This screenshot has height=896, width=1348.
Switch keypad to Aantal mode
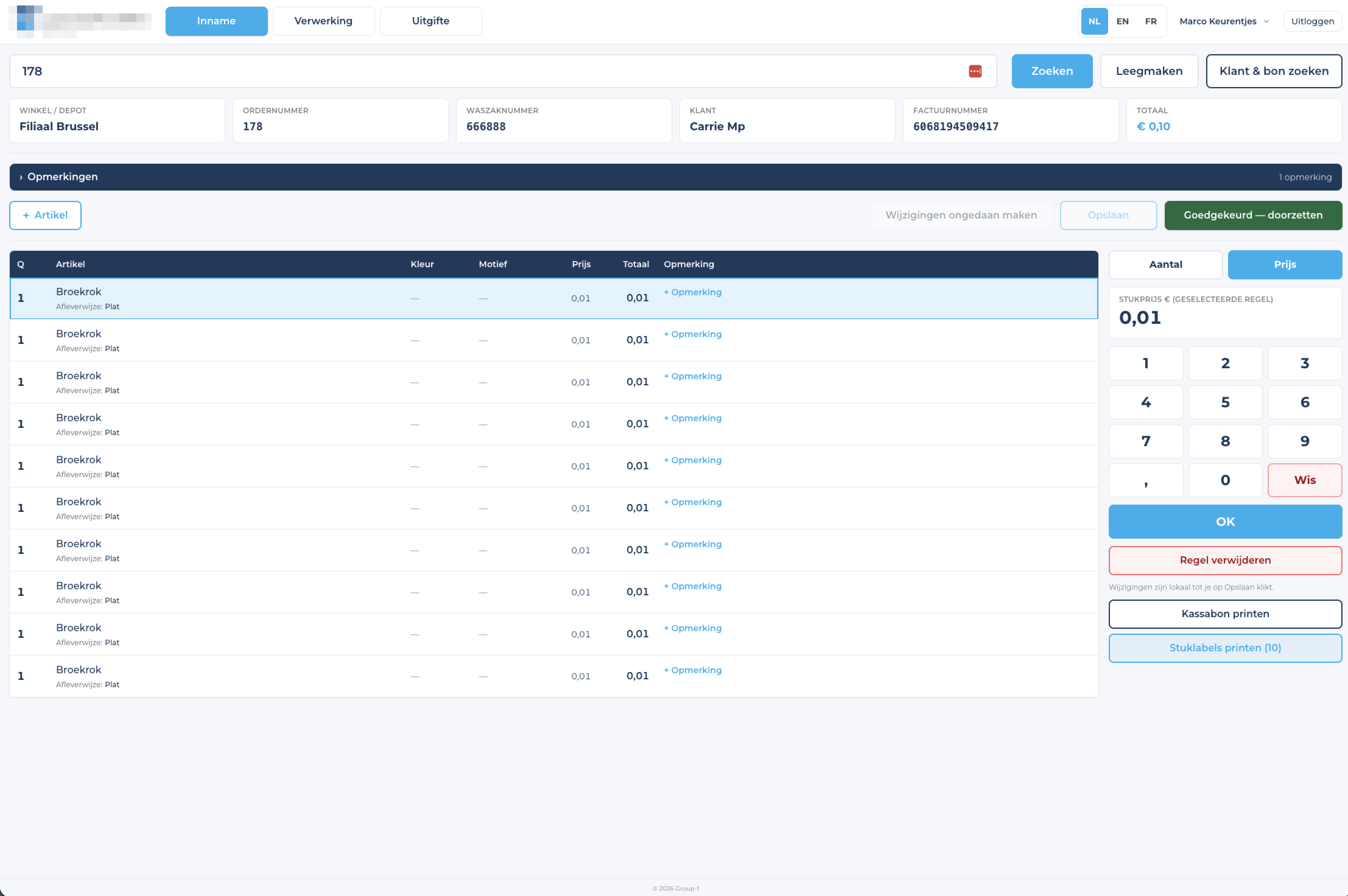pyautogui.click(x=1165, y=264)
